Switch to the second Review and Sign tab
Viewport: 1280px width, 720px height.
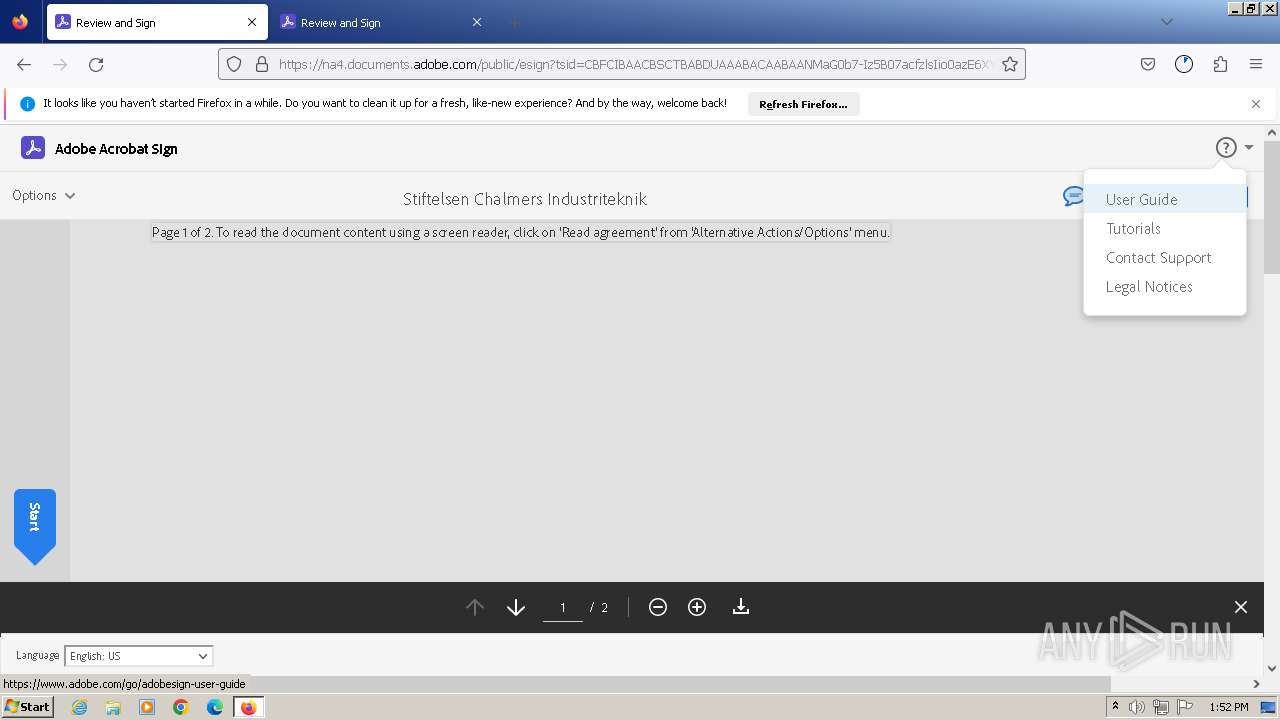click(380, 22)
